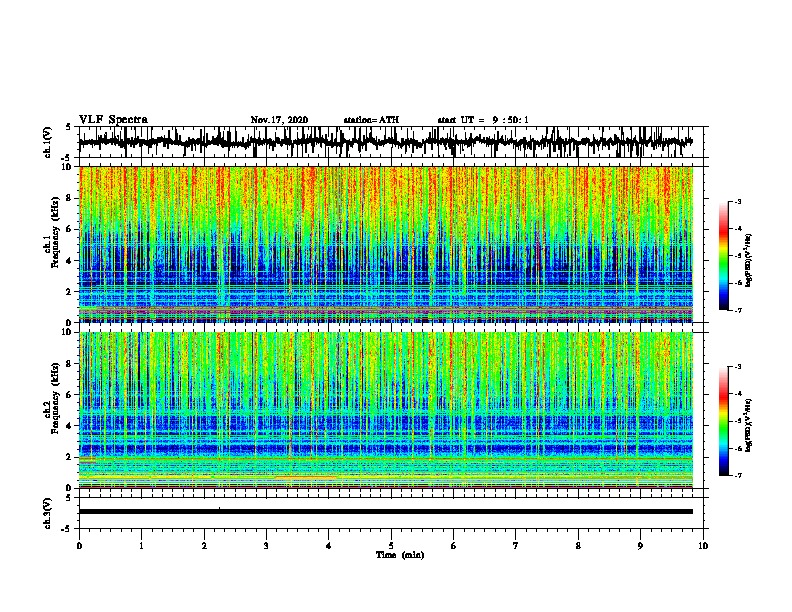Click the "-3" label on ch.1 colorbar
The width and height of the screenshot is (792, 612).
738,202
